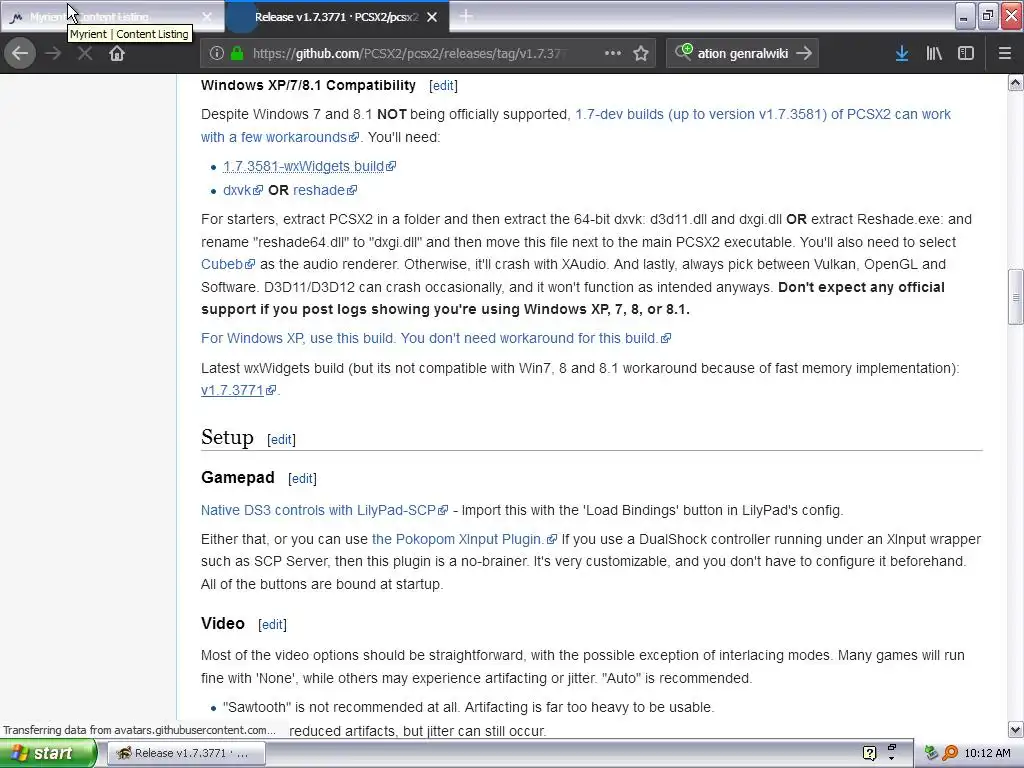Edit the Video section
The height and width of the screenshot is (768, 1024).
pos(272,625)
